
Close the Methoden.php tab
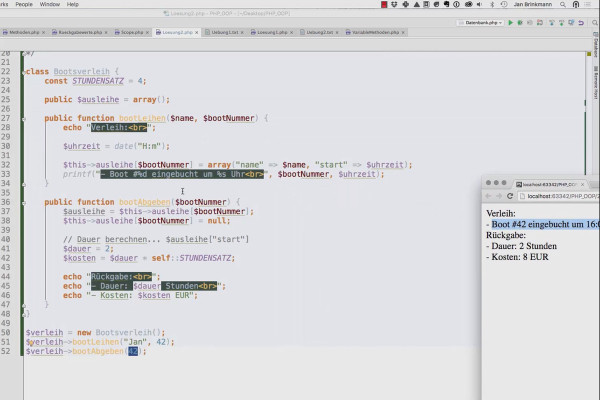pos(43,33)
